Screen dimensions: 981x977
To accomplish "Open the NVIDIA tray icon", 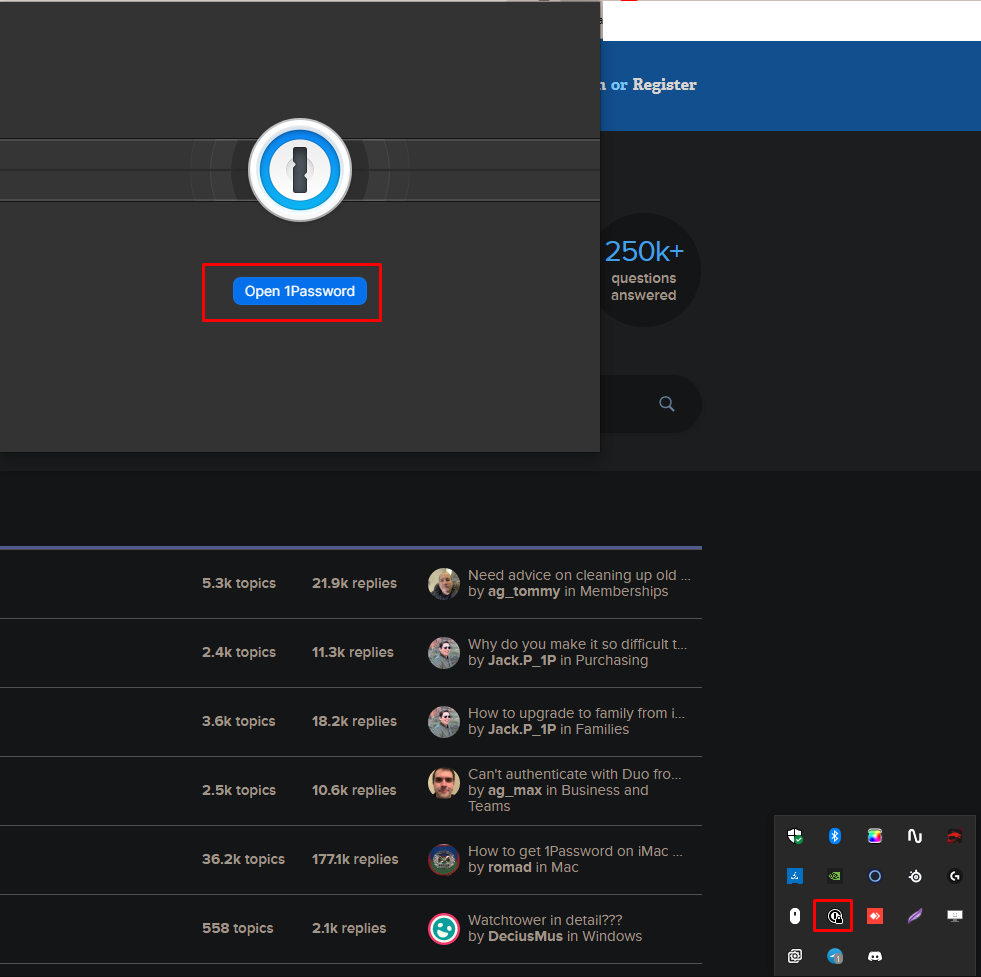I will point(835,876).
